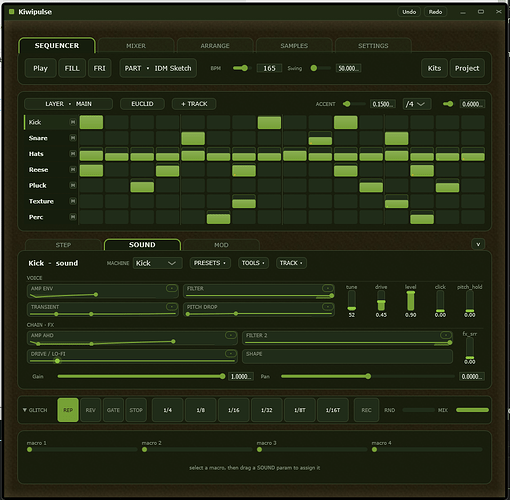This screenshot has width=510, height=500.
Task: Add a new track with + TRACK
Action: click(x=194, y=104)
